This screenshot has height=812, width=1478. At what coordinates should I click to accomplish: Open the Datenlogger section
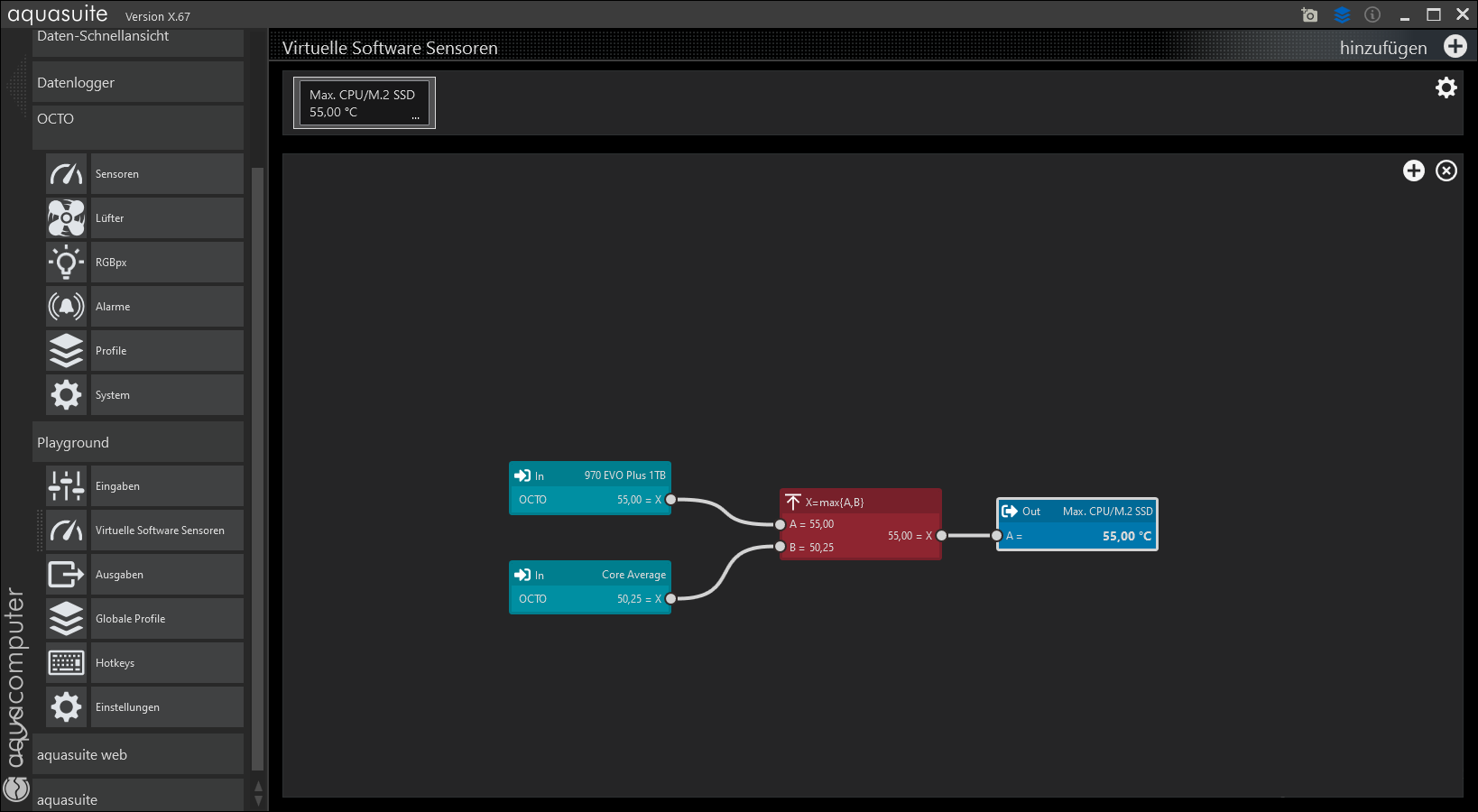[x=137, y=83]
